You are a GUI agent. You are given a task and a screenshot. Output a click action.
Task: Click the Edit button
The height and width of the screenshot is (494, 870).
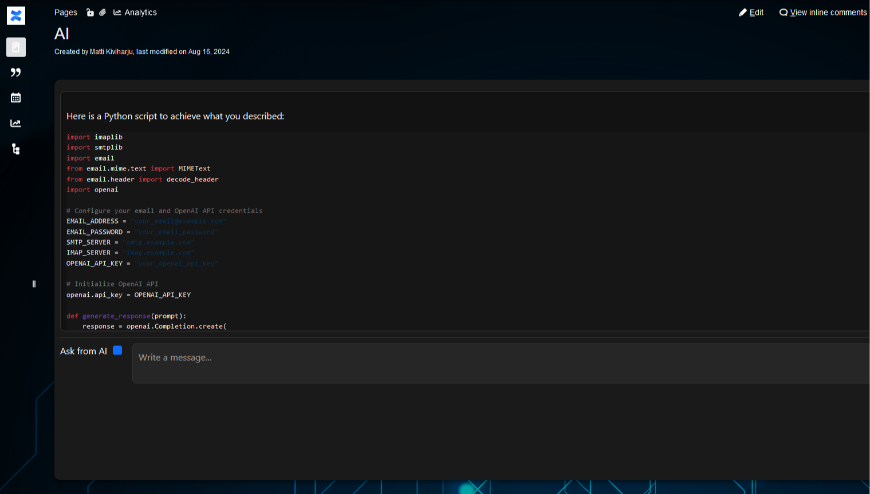[x=751, y=12]
